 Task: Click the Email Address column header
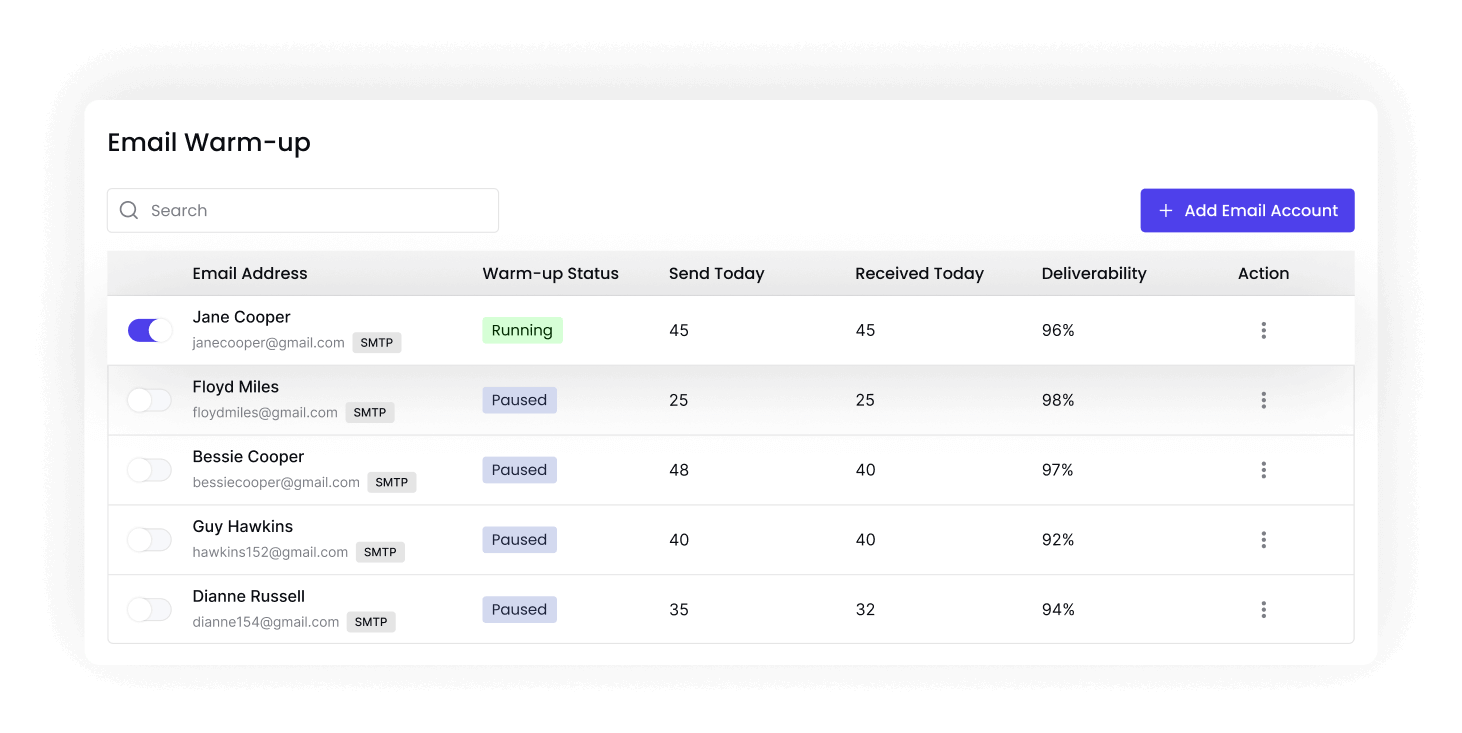250,273
